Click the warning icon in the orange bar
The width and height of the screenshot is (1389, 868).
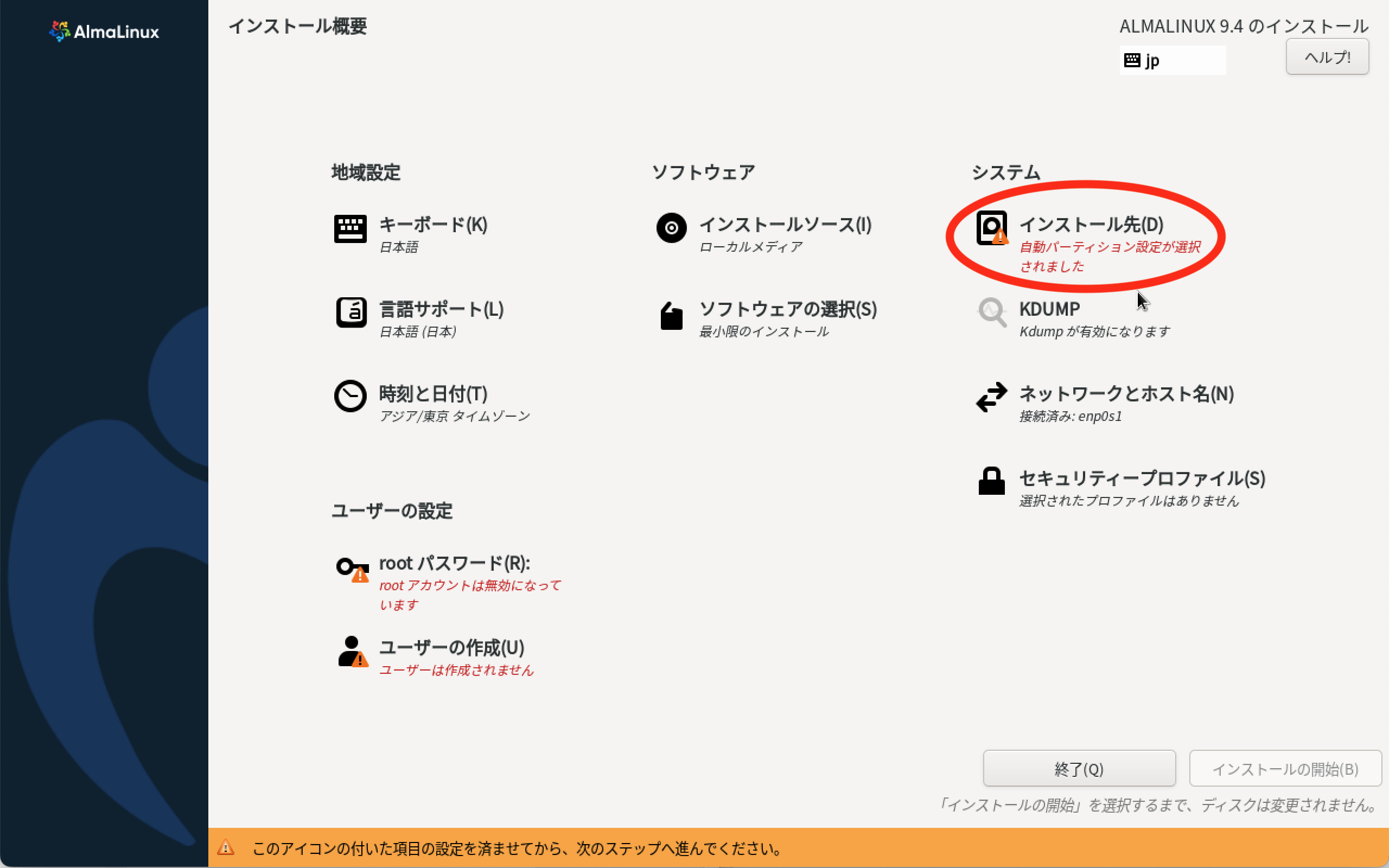[x=226, y=847]
